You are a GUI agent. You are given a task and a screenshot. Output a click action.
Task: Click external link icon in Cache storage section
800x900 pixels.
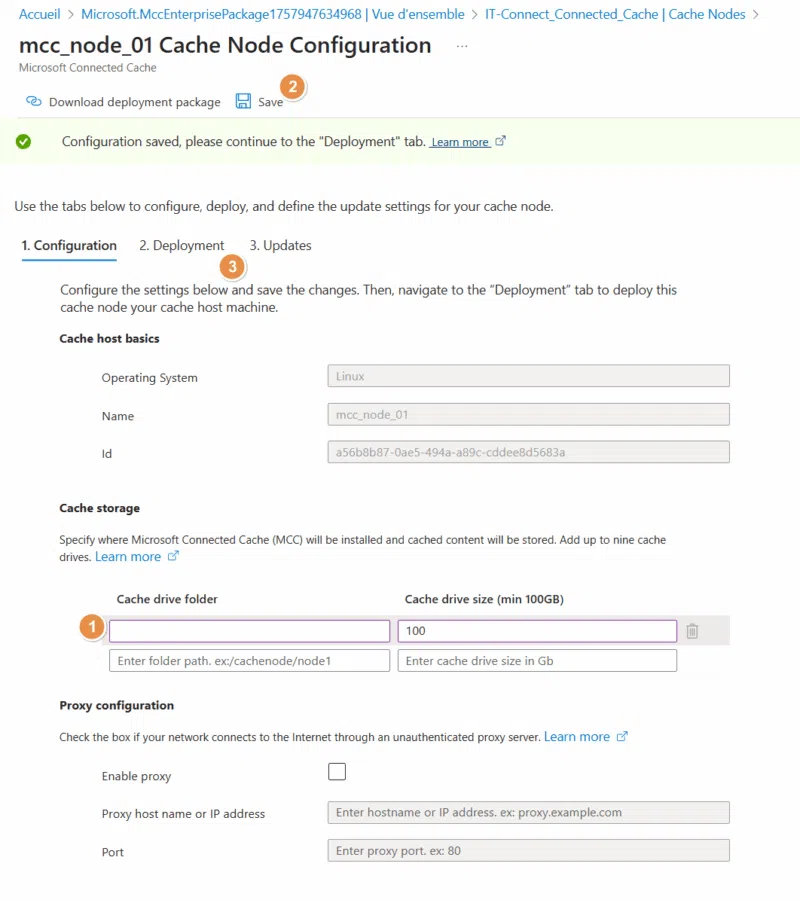tap(173, 556)
